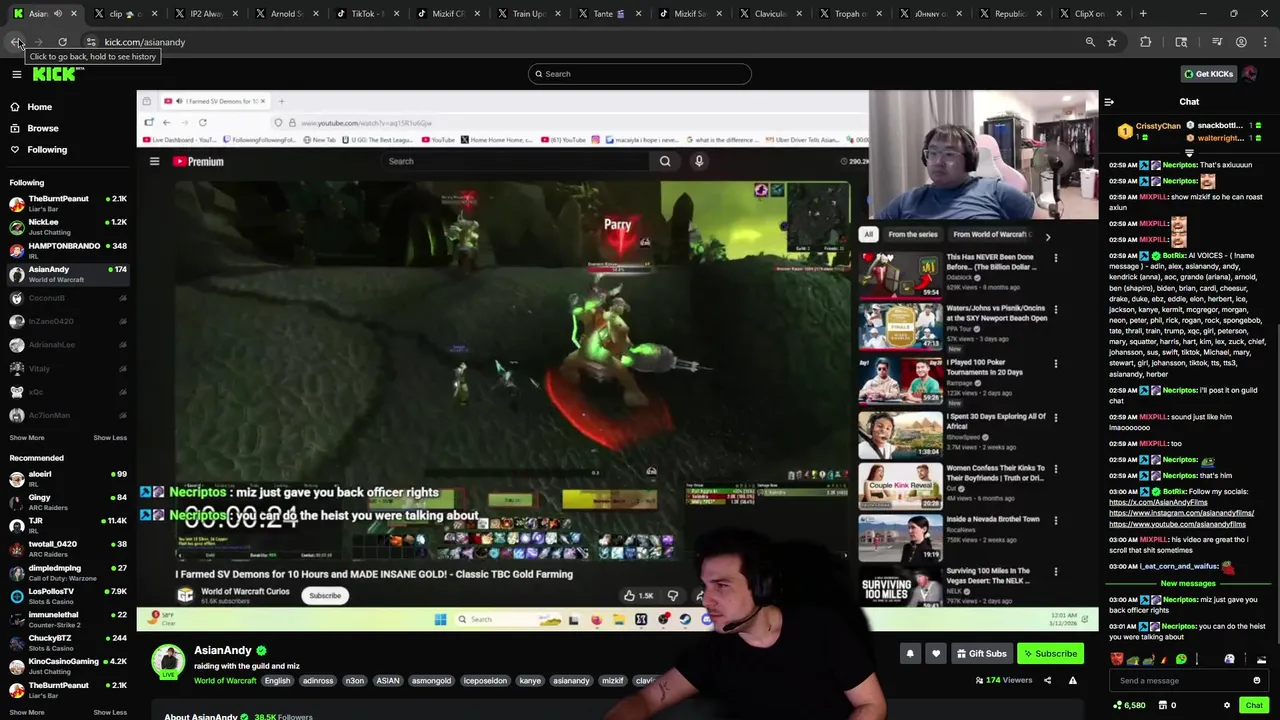Screen dimensions: 1280x720
Task: Open LosPollosTV in Recommended list
Action: pyautogui.click(x=68, y=595)
